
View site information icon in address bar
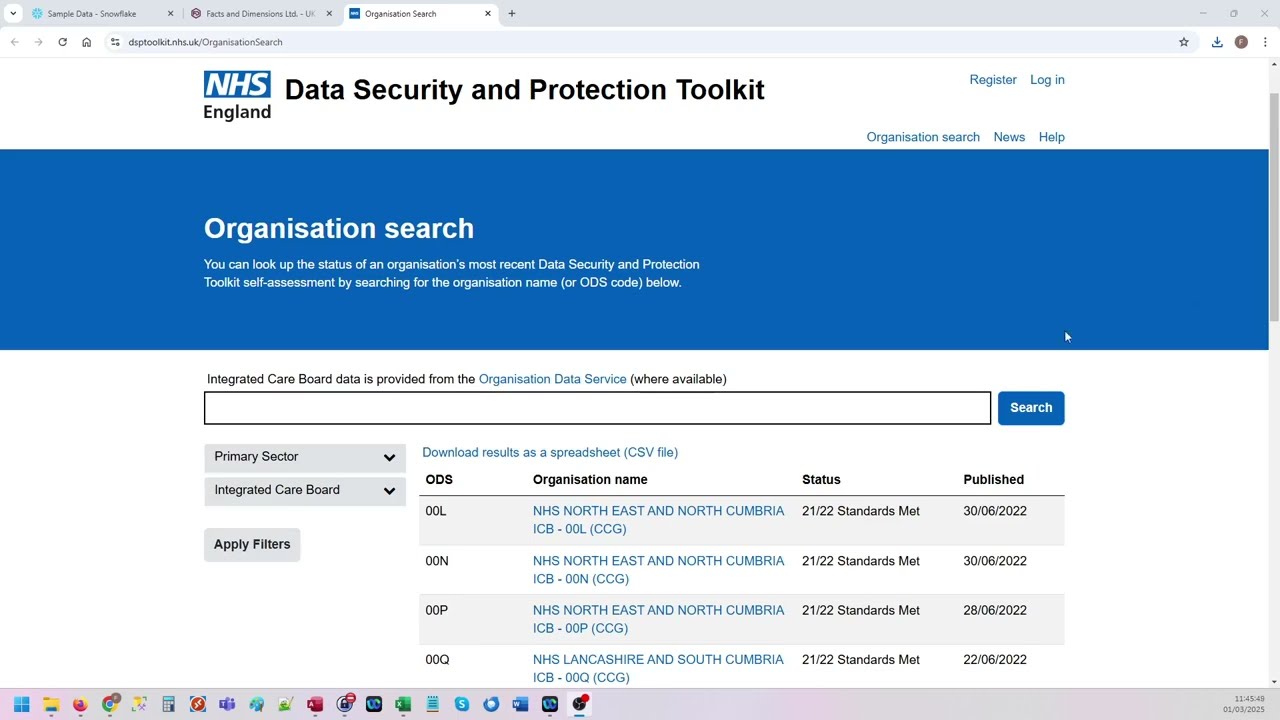click(x=115, y=42)
